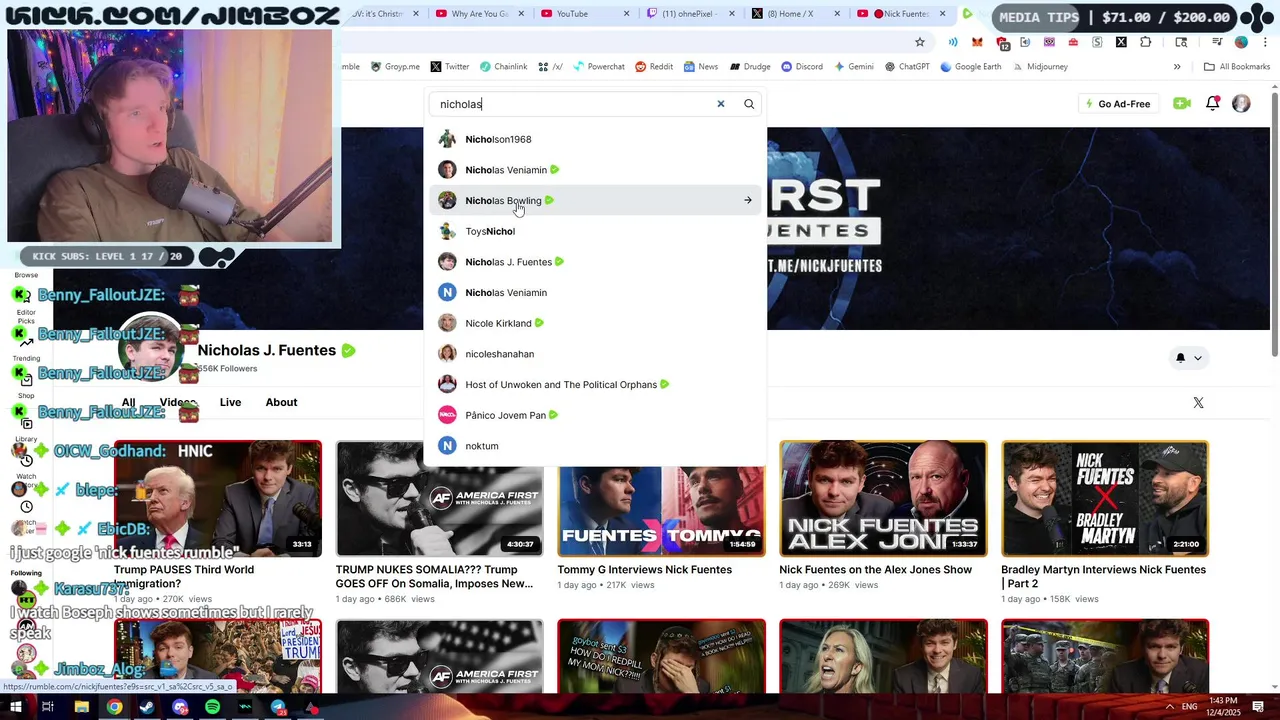Open the user profile avatar in Rumble header
The width and height of the screenshot is (1280, 720).
tap(1241, 104)
